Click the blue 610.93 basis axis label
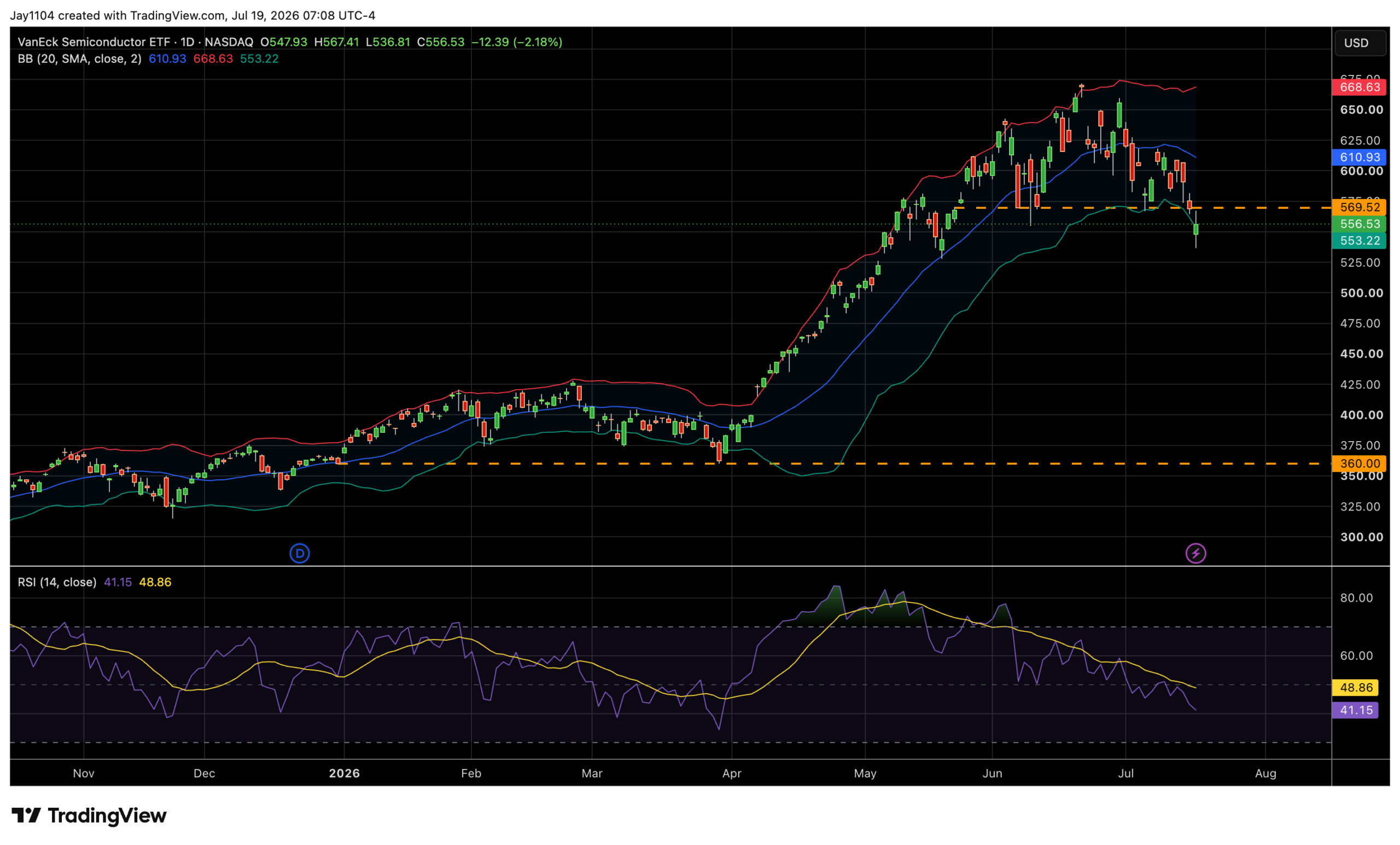The height and width of the screenshot is (845, 1400). point(1359,157)
